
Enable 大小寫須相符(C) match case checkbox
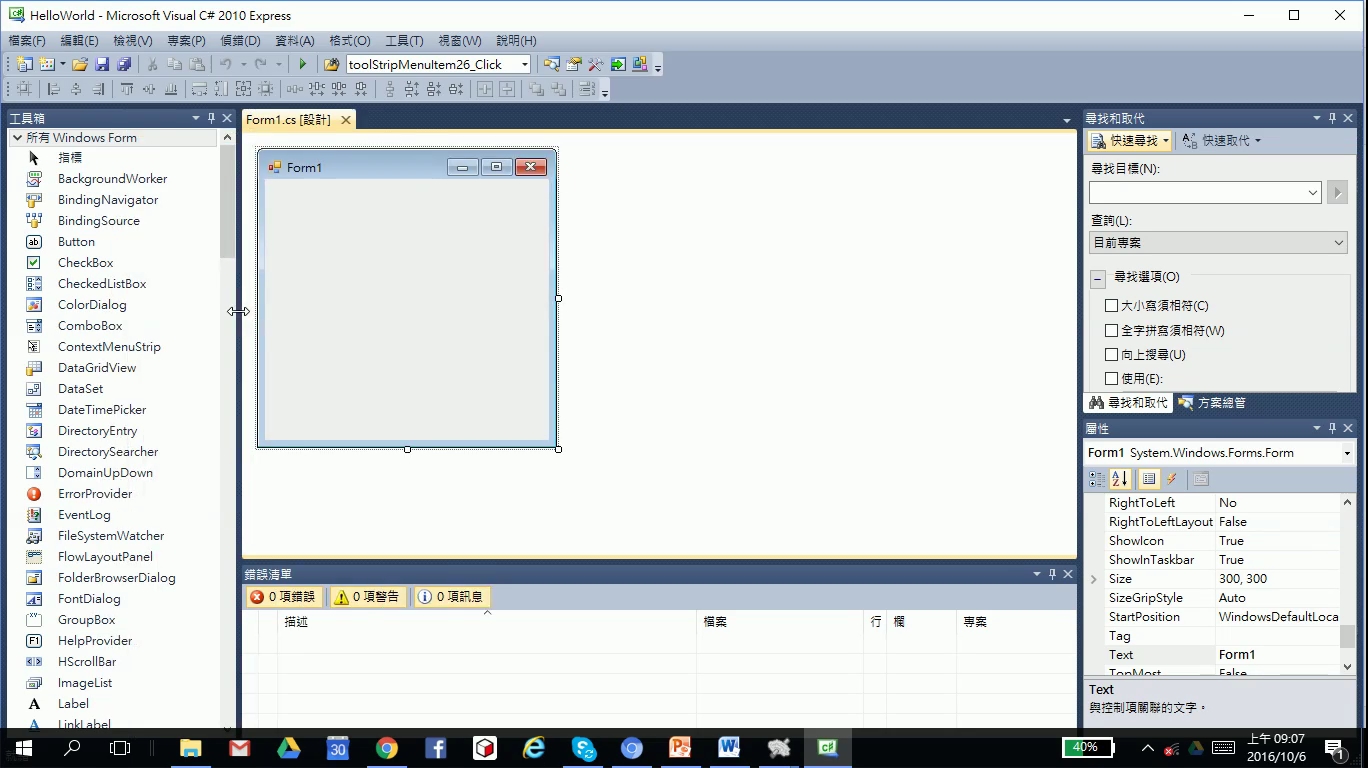[1111, 306]
